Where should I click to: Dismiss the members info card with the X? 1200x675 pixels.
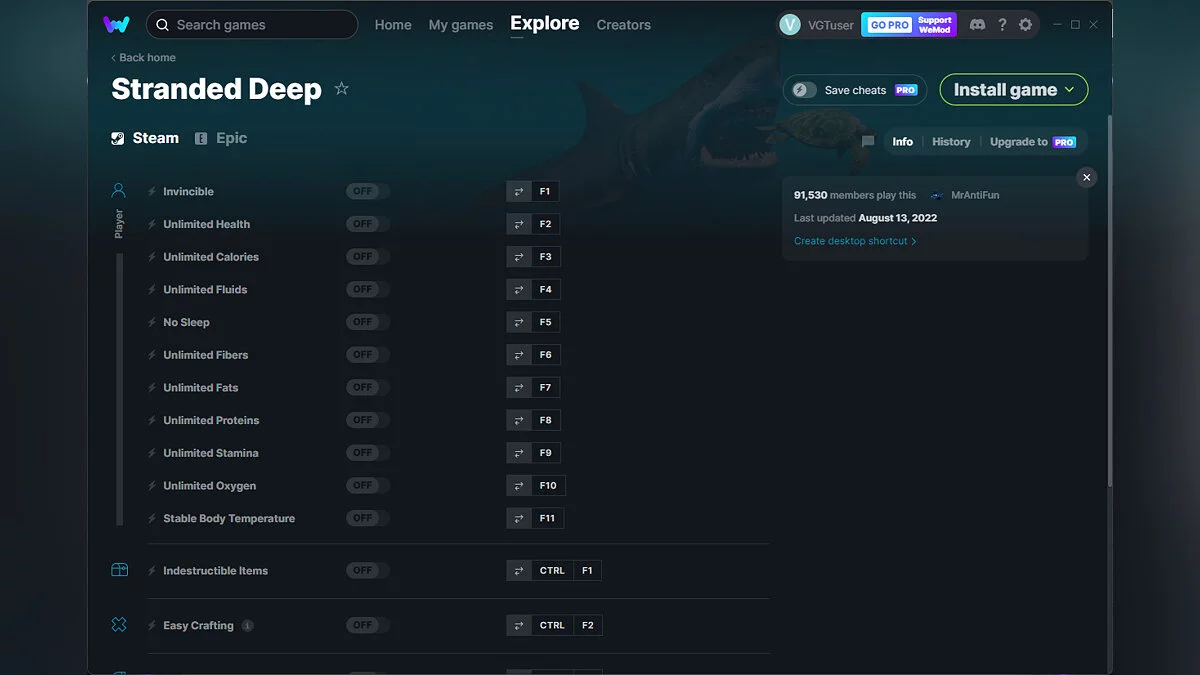[x=1086, y=177]
